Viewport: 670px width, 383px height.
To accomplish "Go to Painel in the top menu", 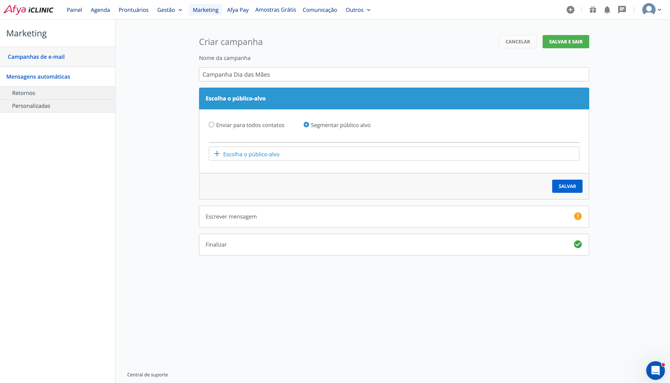I will point(74,10).
